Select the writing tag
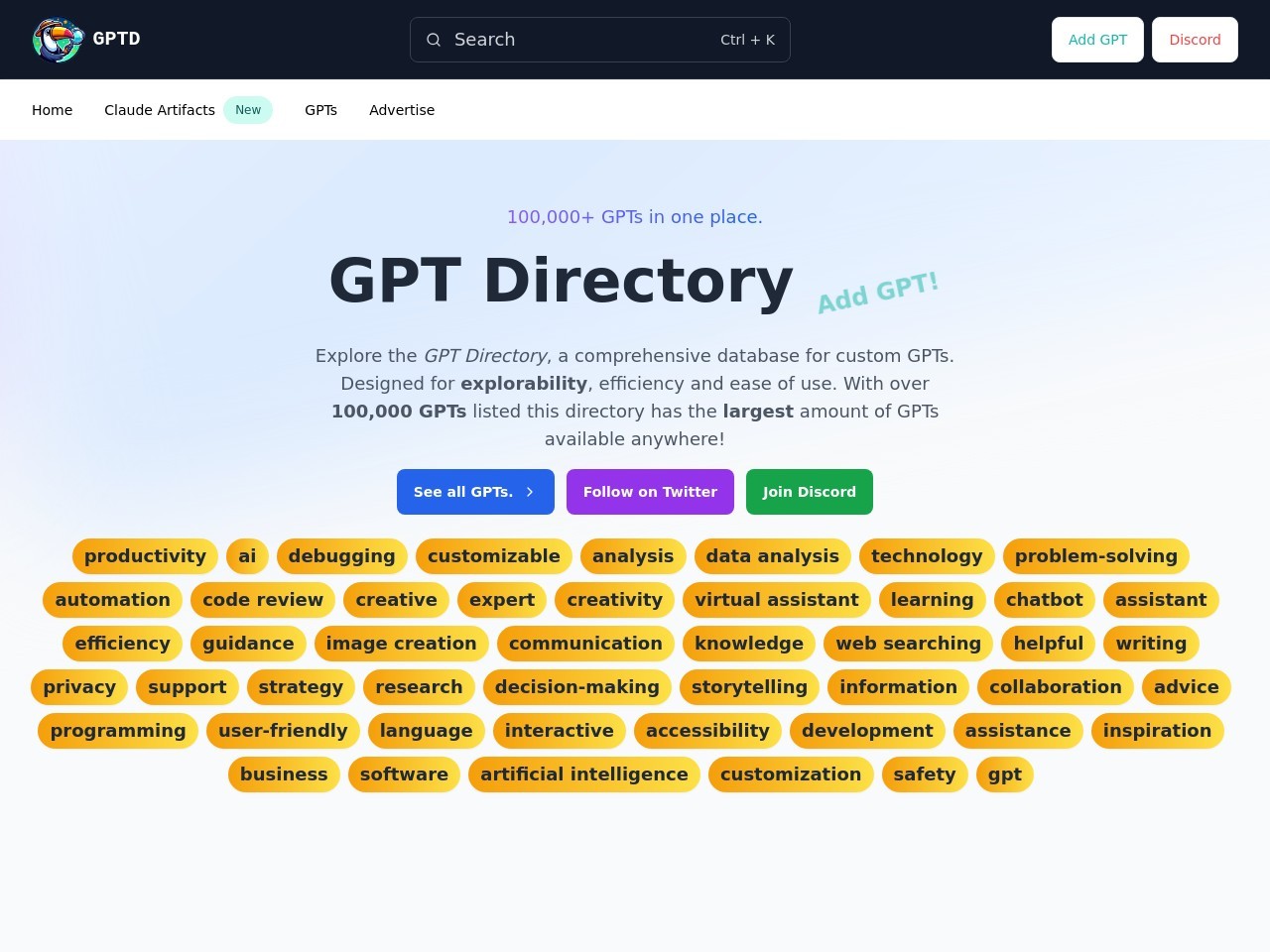 pos(1151,644)
